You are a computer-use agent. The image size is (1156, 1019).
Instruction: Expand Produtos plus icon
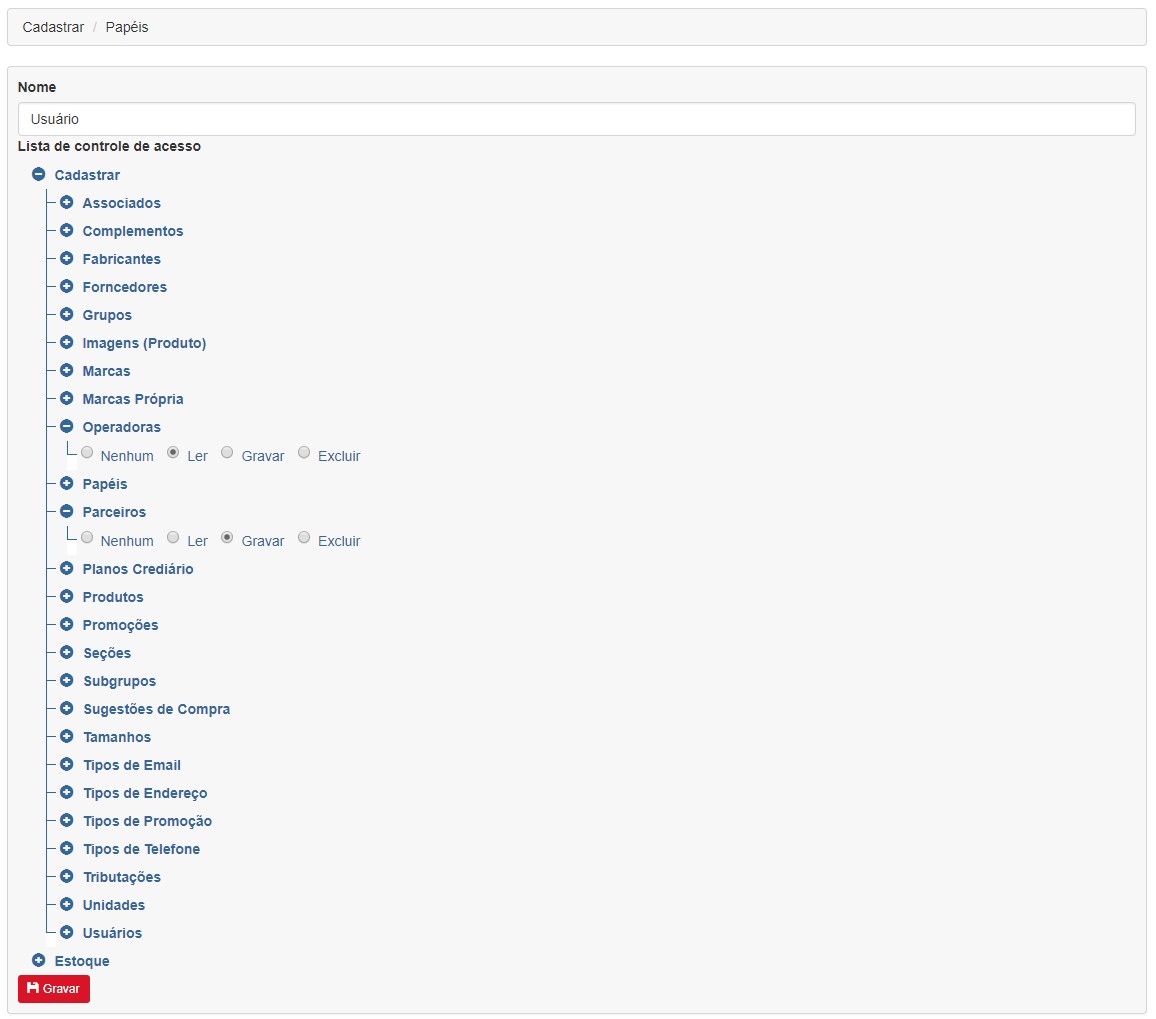point(66,597)
